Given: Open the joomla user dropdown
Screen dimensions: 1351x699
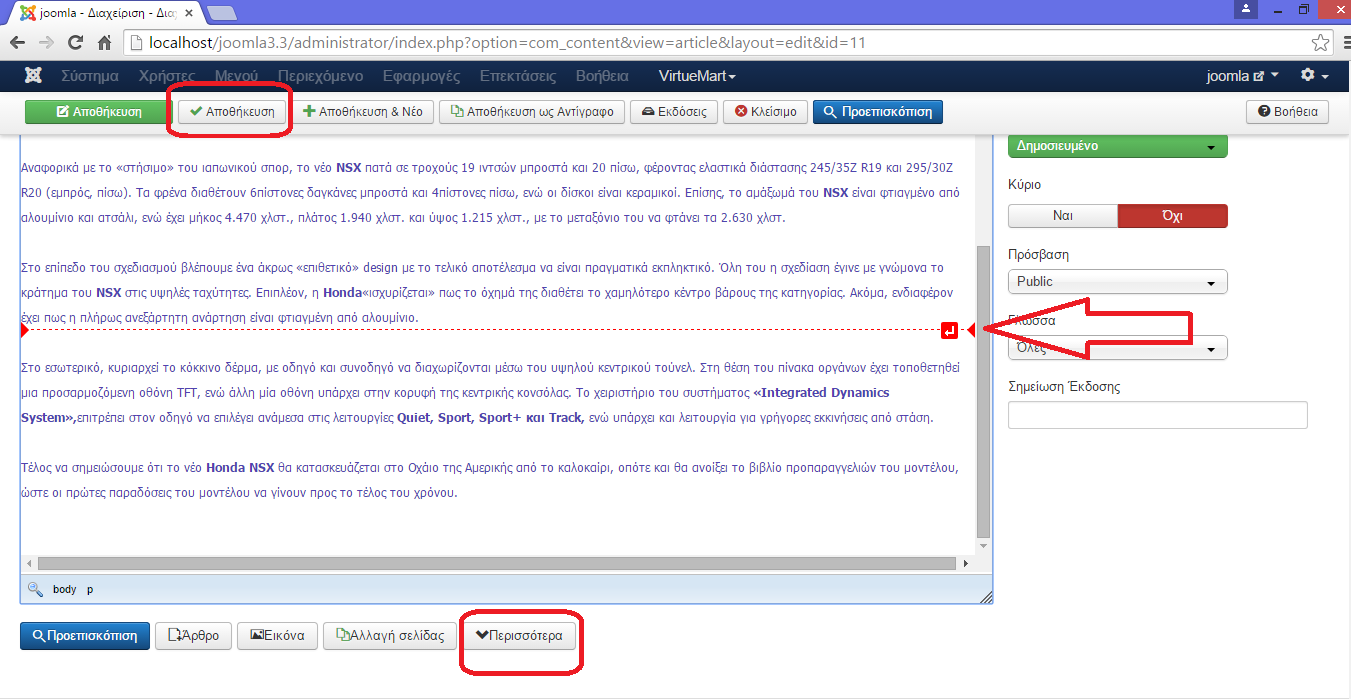Looking at the screenshot, I should [x=1243, y=76].
